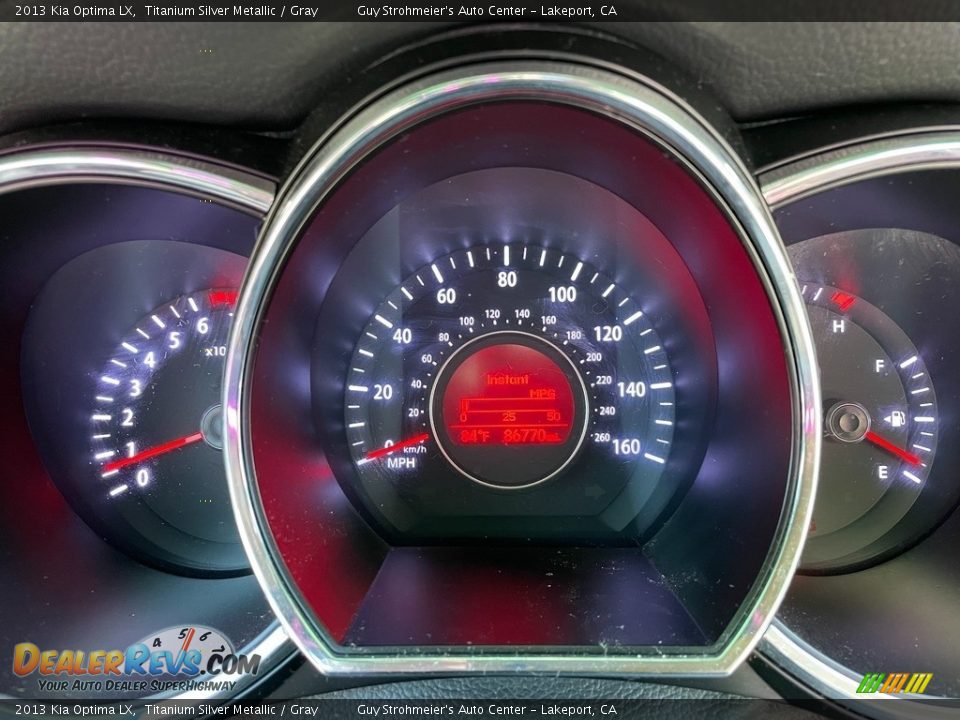Click the 140 mph number on speedometer

(631, 389)
